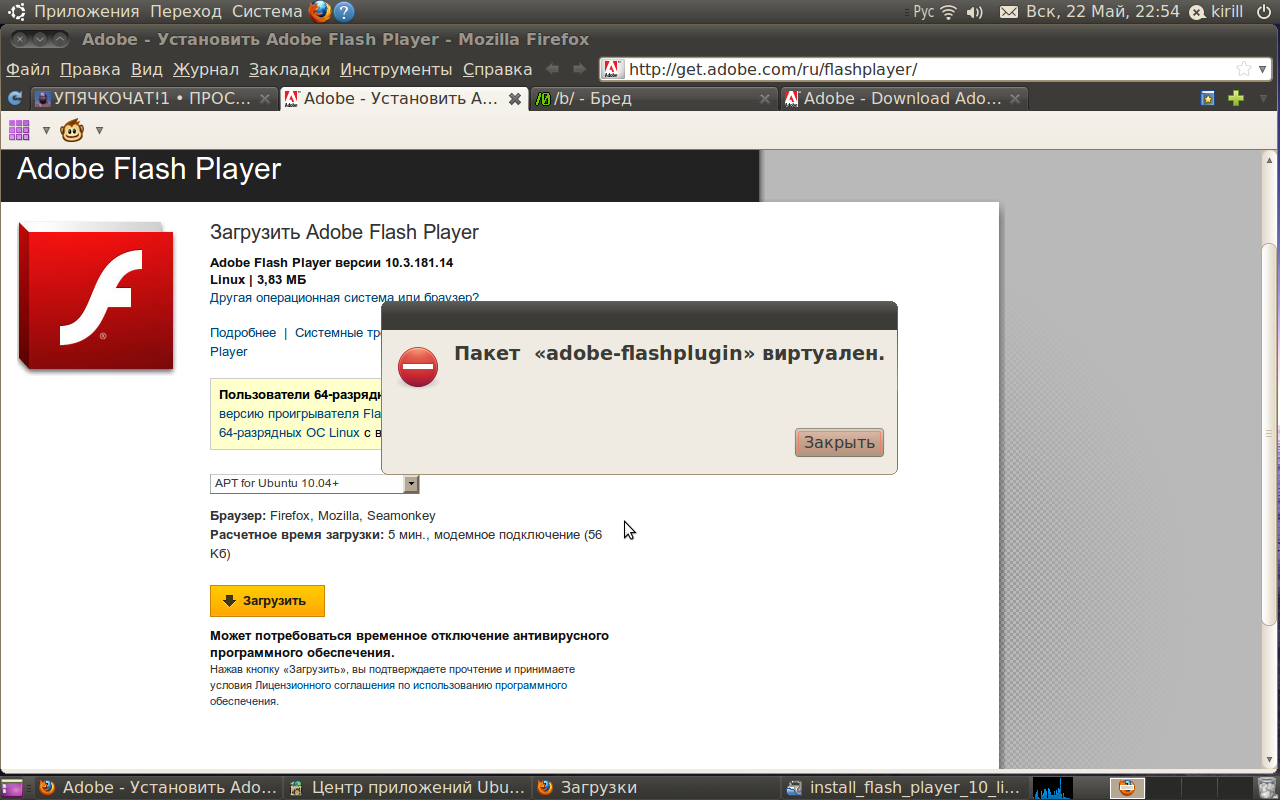
Task: Close the Adobe - Установить tab
Action: click(515, 98)
